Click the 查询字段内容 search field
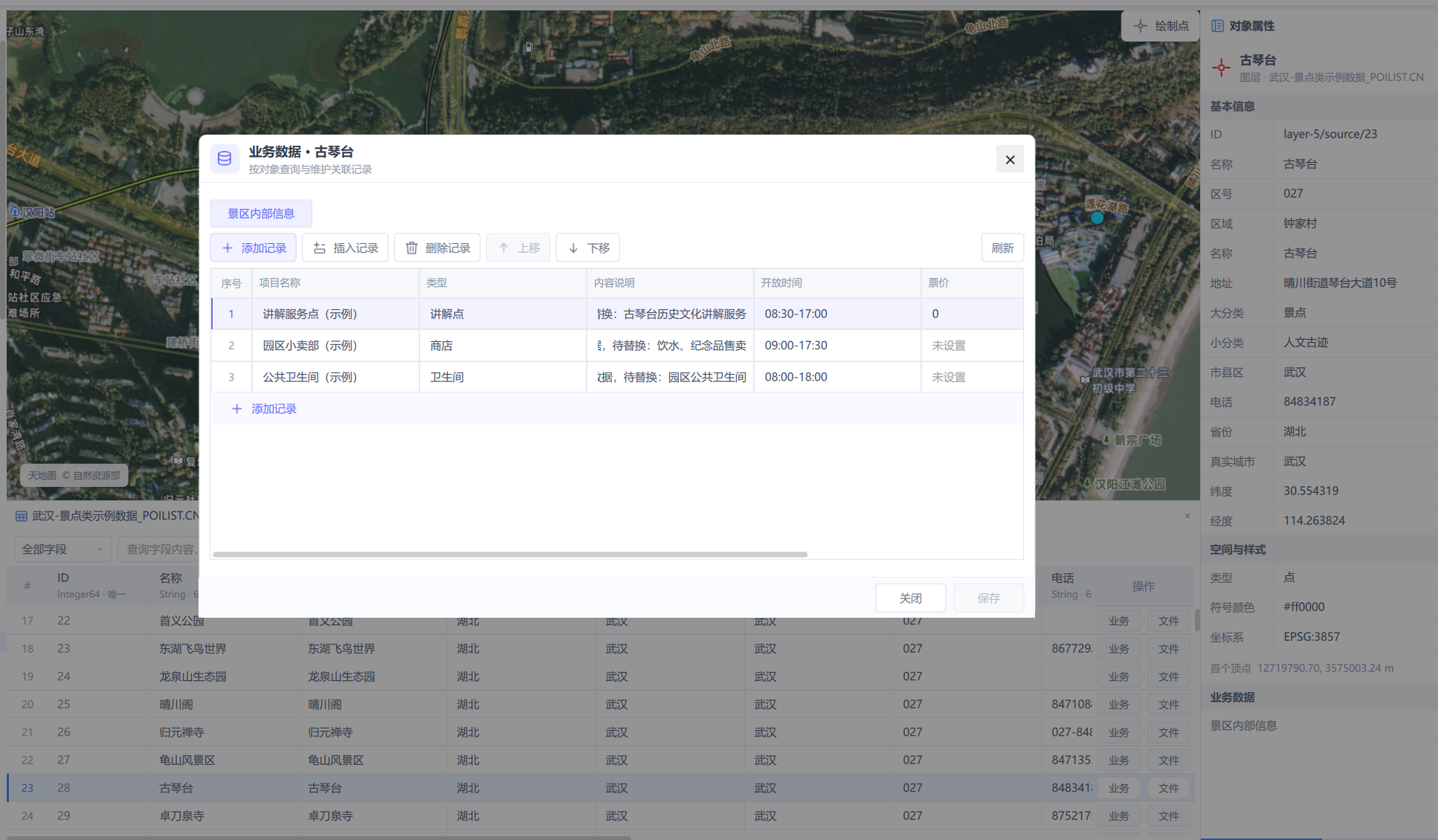This screenshot has height=840, width=1438. 159,549
